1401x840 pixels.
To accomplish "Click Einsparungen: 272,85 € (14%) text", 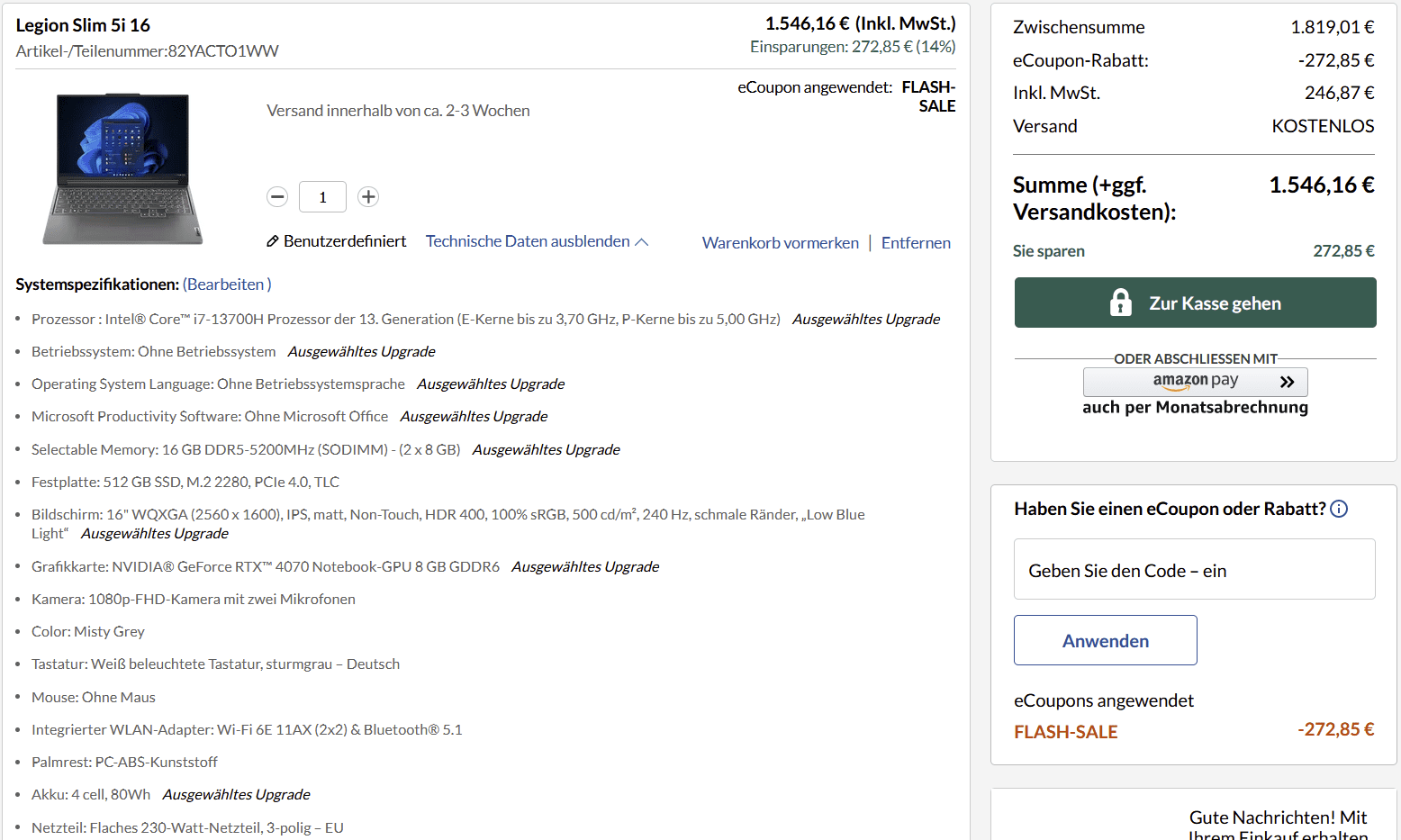I will click(x=853, y=47).
